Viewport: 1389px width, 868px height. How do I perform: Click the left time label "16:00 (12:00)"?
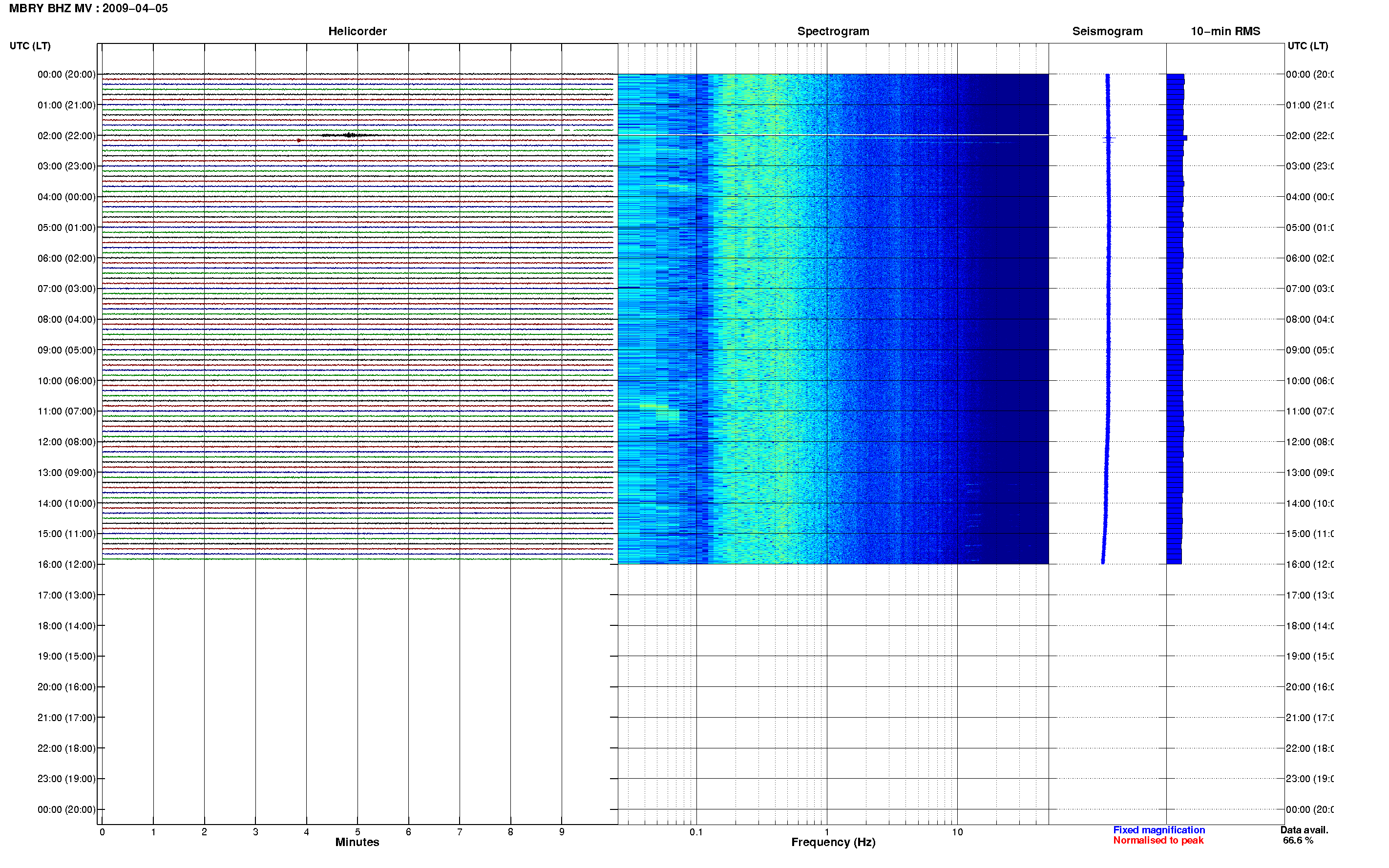pos(66,564)
